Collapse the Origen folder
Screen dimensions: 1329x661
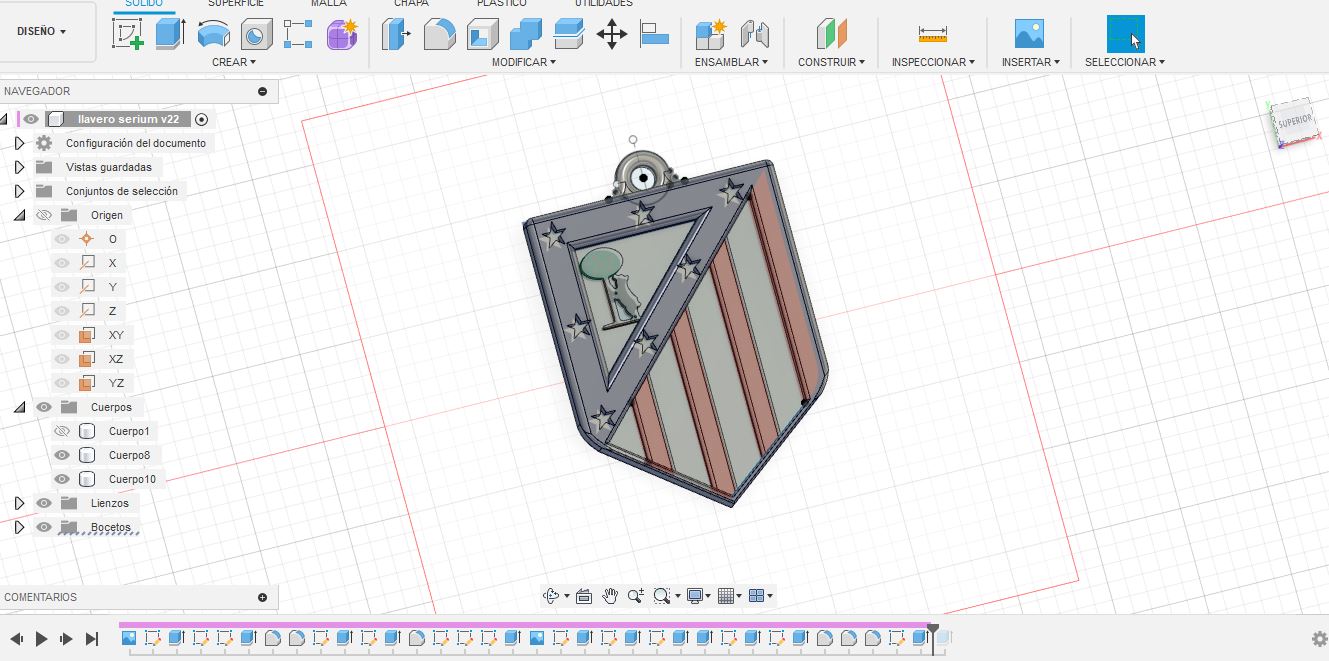(x=19, y=215)
